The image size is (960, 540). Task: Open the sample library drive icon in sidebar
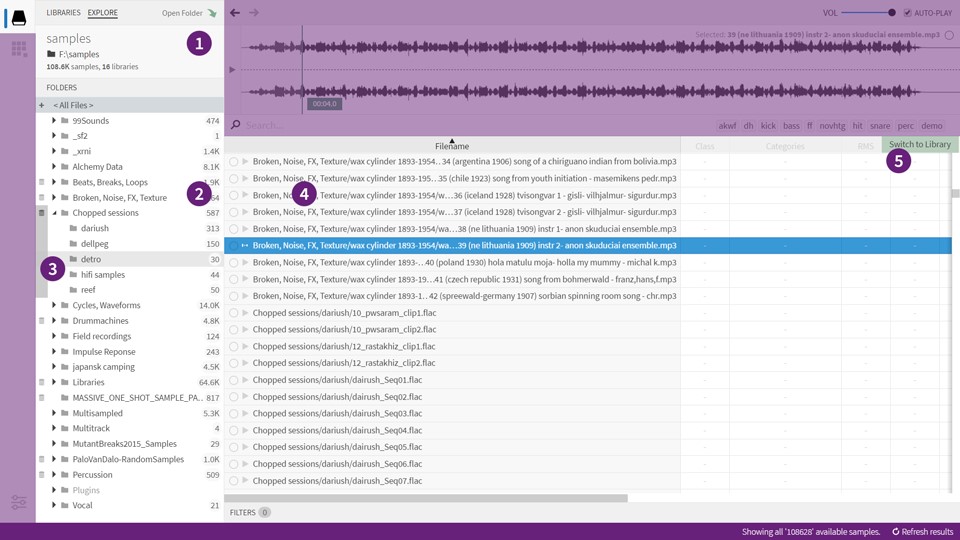[x=18, y=18]
